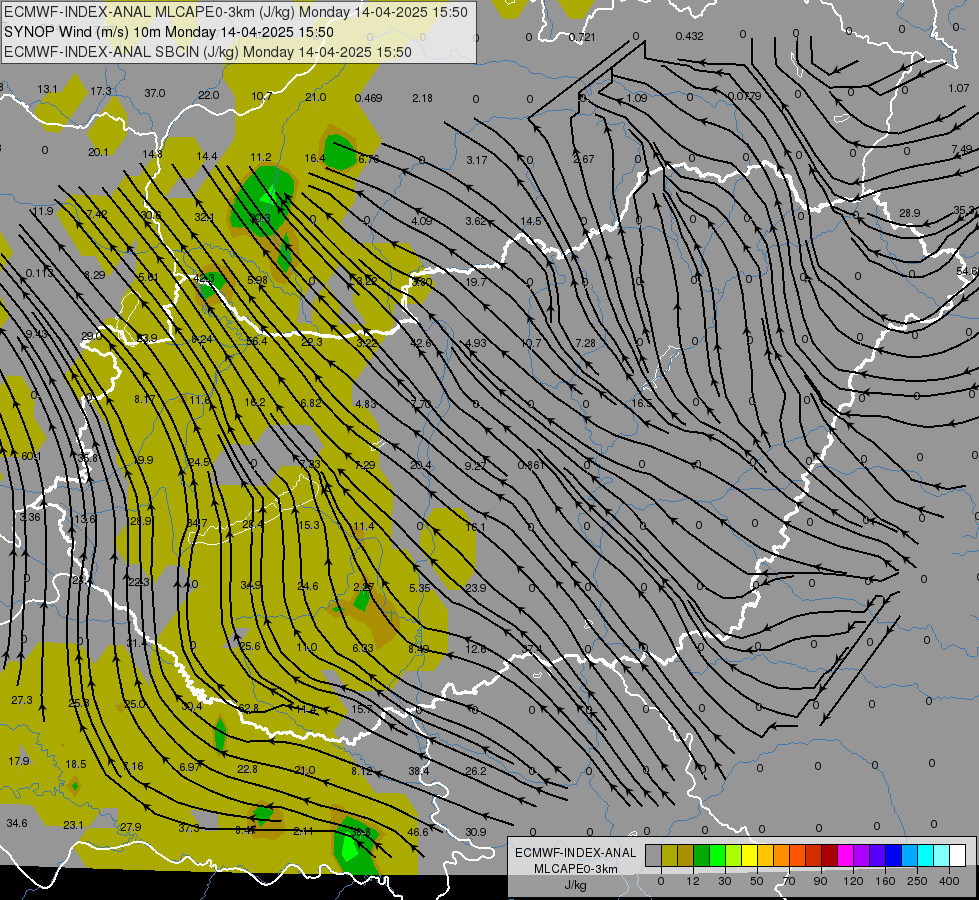Image resolution: width=979 pixels, height=900 pixels.
Task: Click the 50 tick label on legend scale
Action: coord(757,881)
